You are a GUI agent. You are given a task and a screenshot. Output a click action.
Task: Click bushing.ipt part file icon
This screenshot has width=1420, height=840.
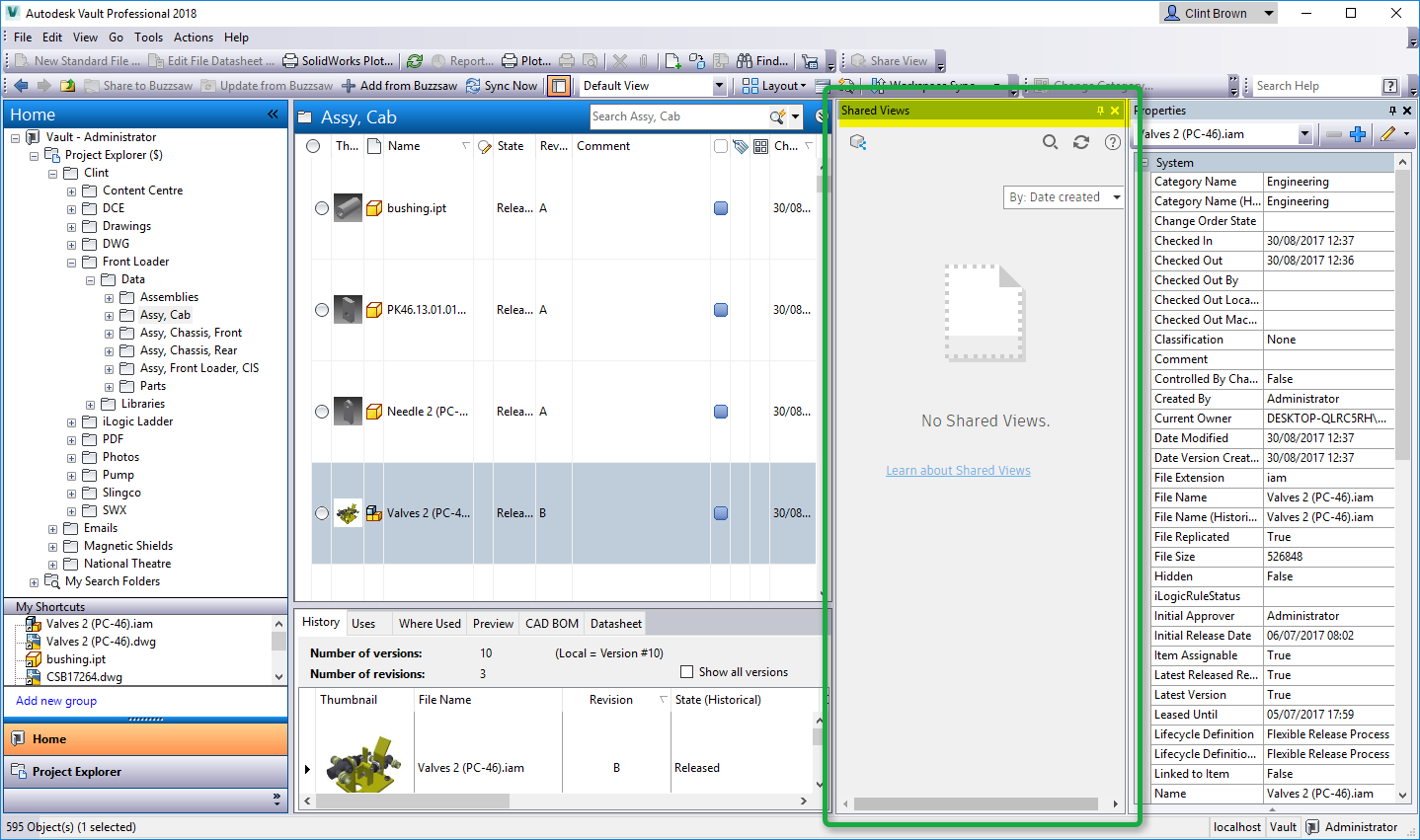[374, 208]
